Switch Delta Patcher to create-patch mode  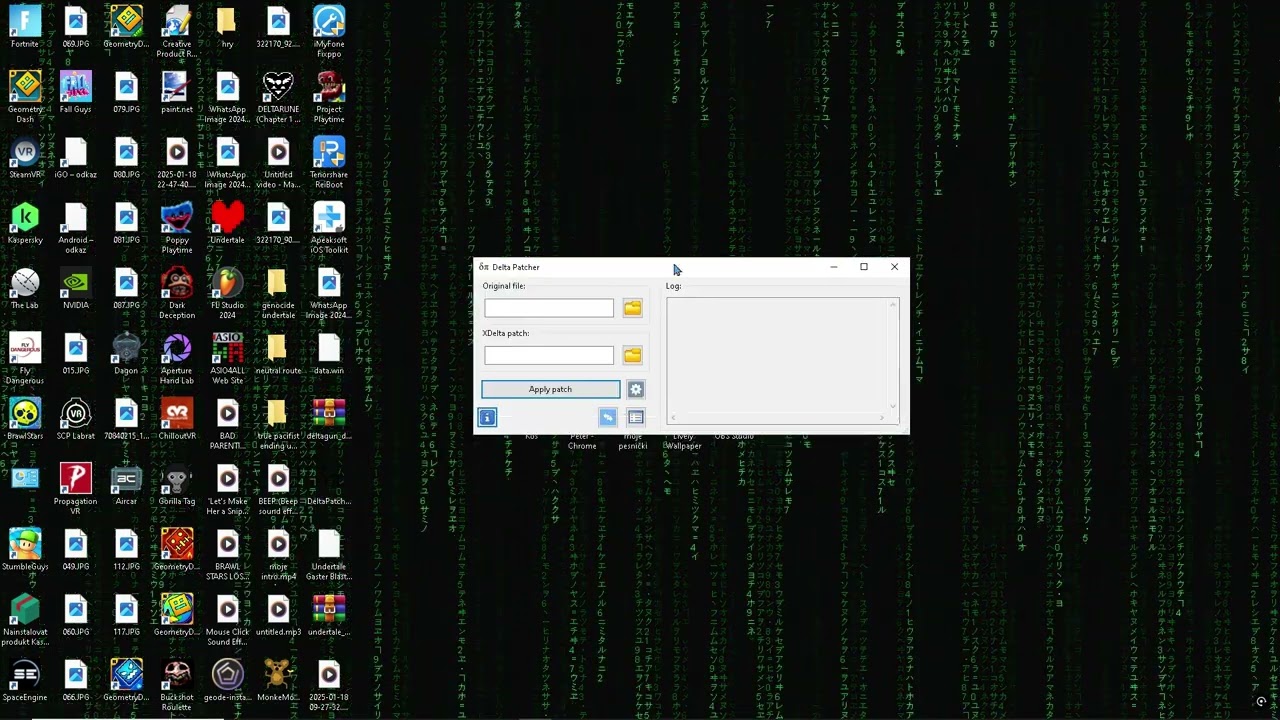tap(607, 417)
